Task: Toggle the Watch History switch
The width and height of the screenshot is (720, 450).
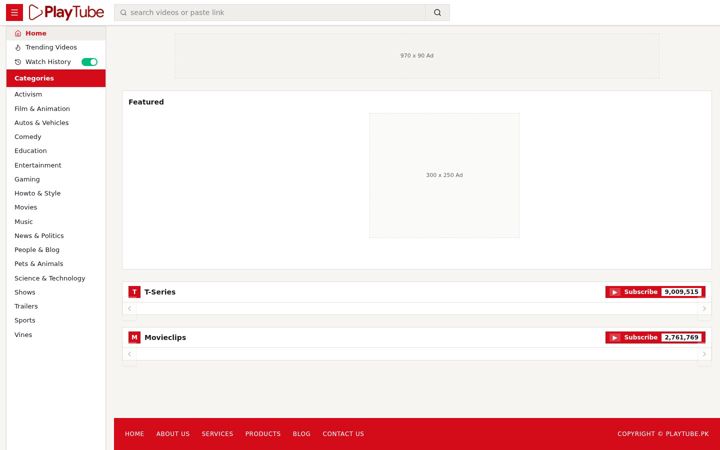Action: click(x=90, y=62)
